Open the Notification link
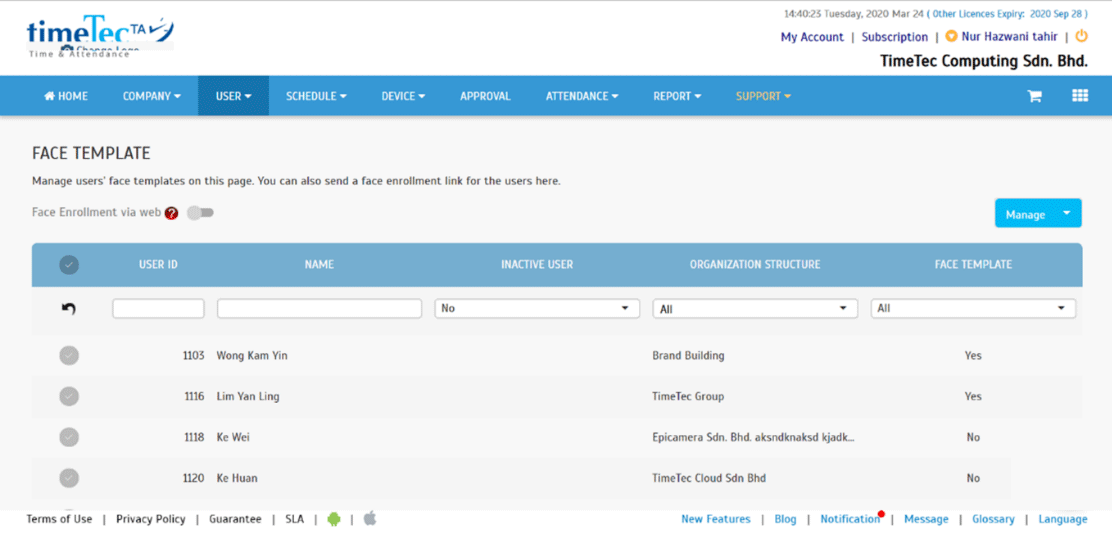 tap(850, 519)
